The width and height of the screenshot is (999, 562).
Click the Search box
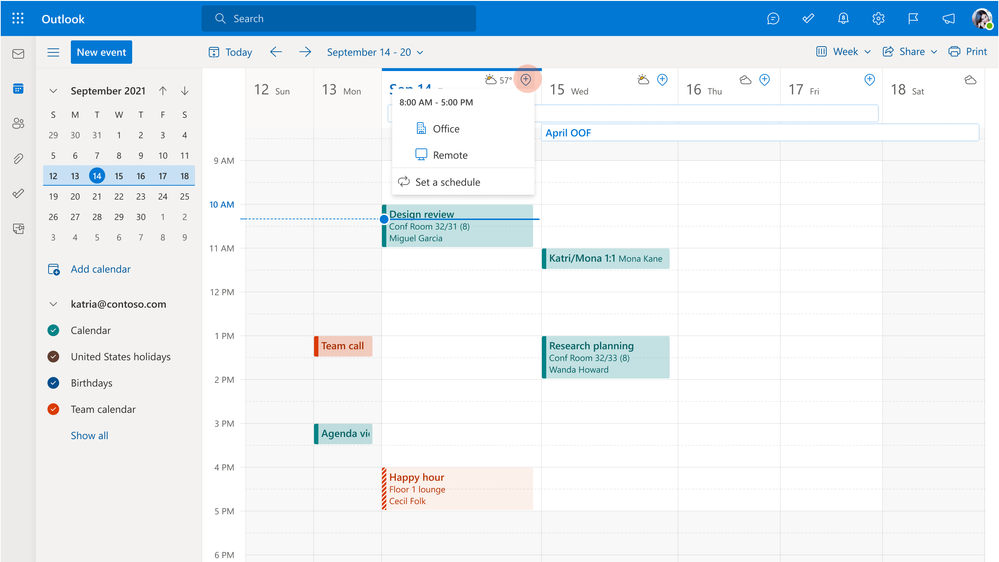point(338,18)
